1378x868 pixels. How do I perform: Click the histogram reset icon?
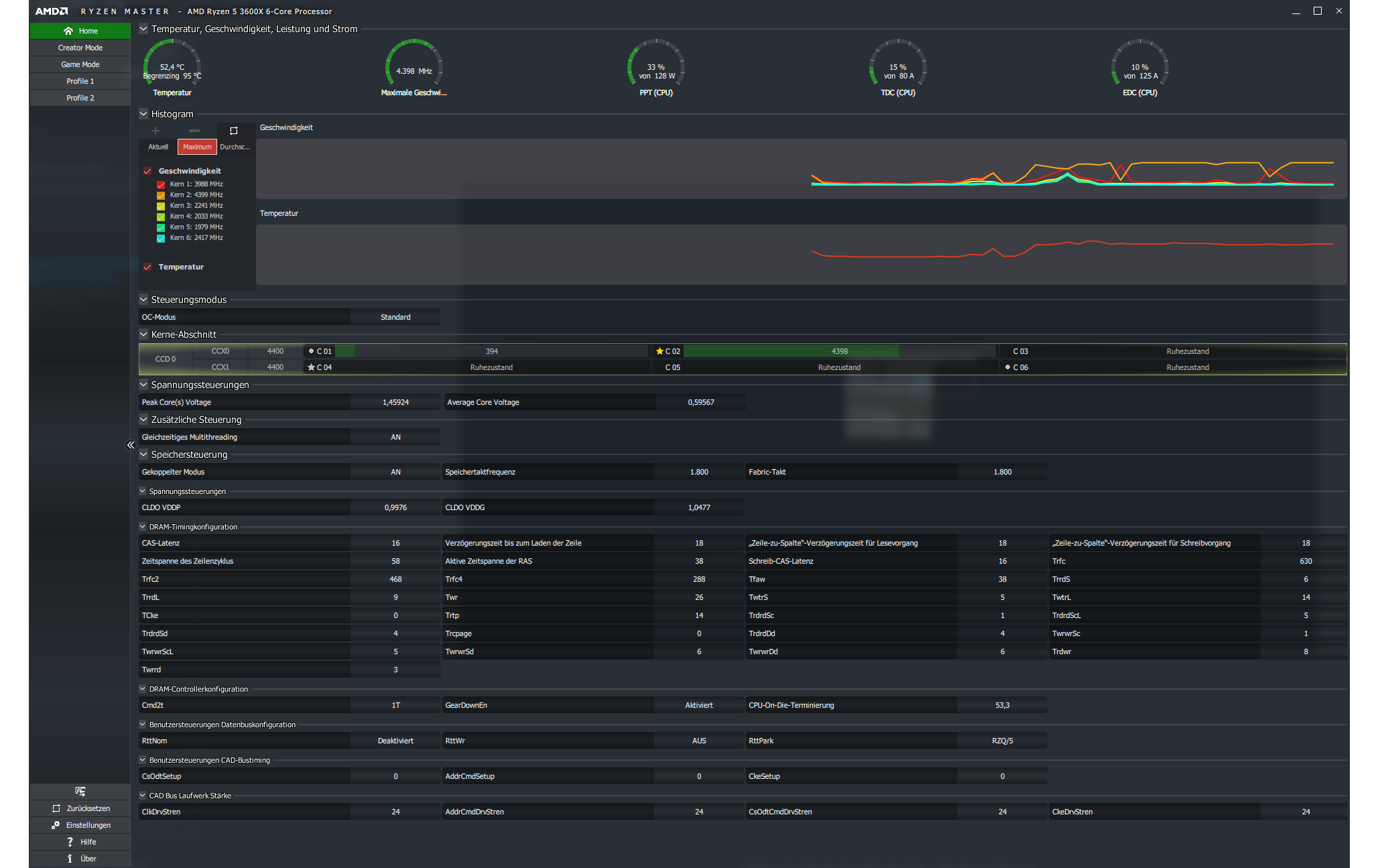click(233, 131)
